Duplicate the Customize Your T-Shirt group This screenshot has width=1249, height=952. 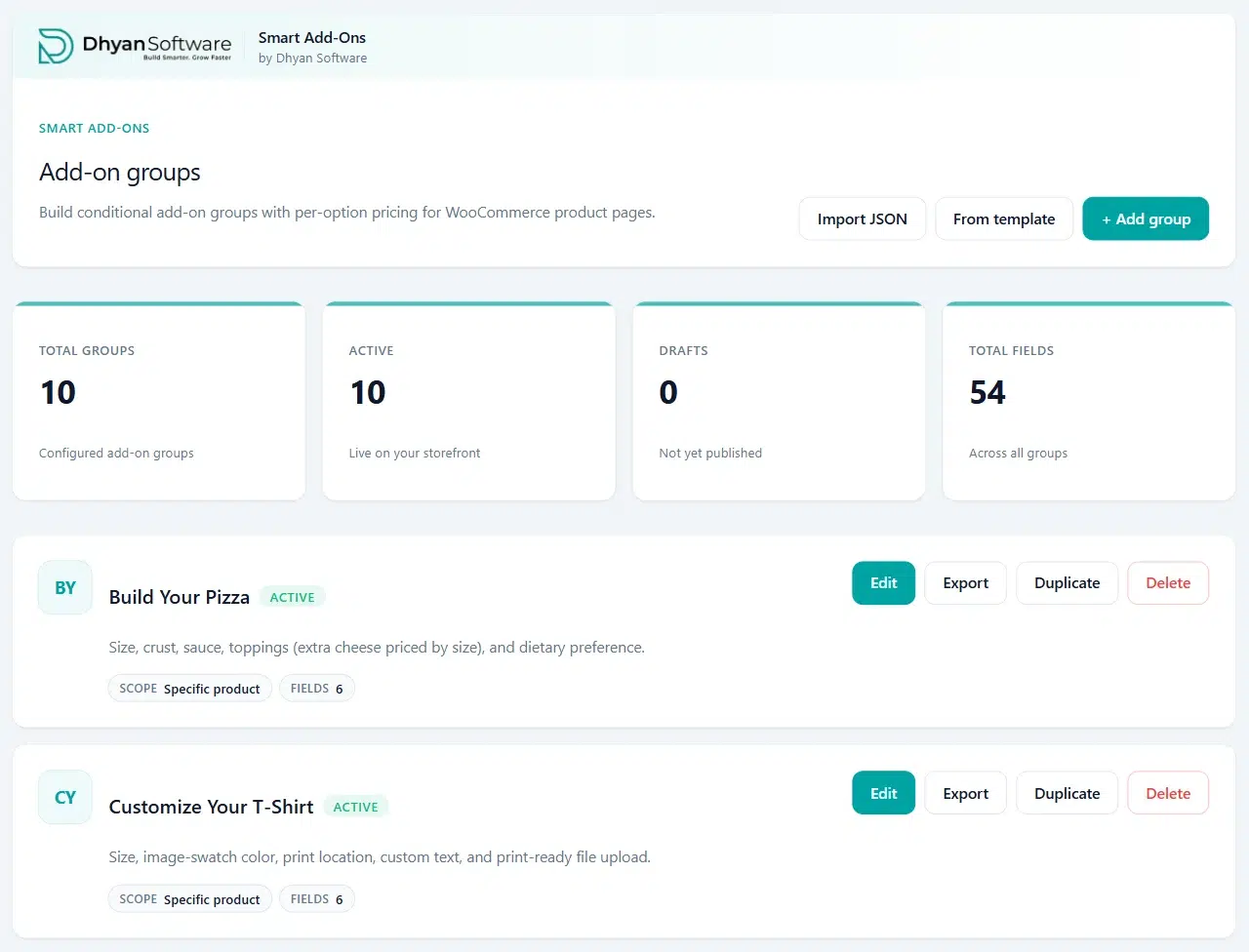tap(1068, 793)
